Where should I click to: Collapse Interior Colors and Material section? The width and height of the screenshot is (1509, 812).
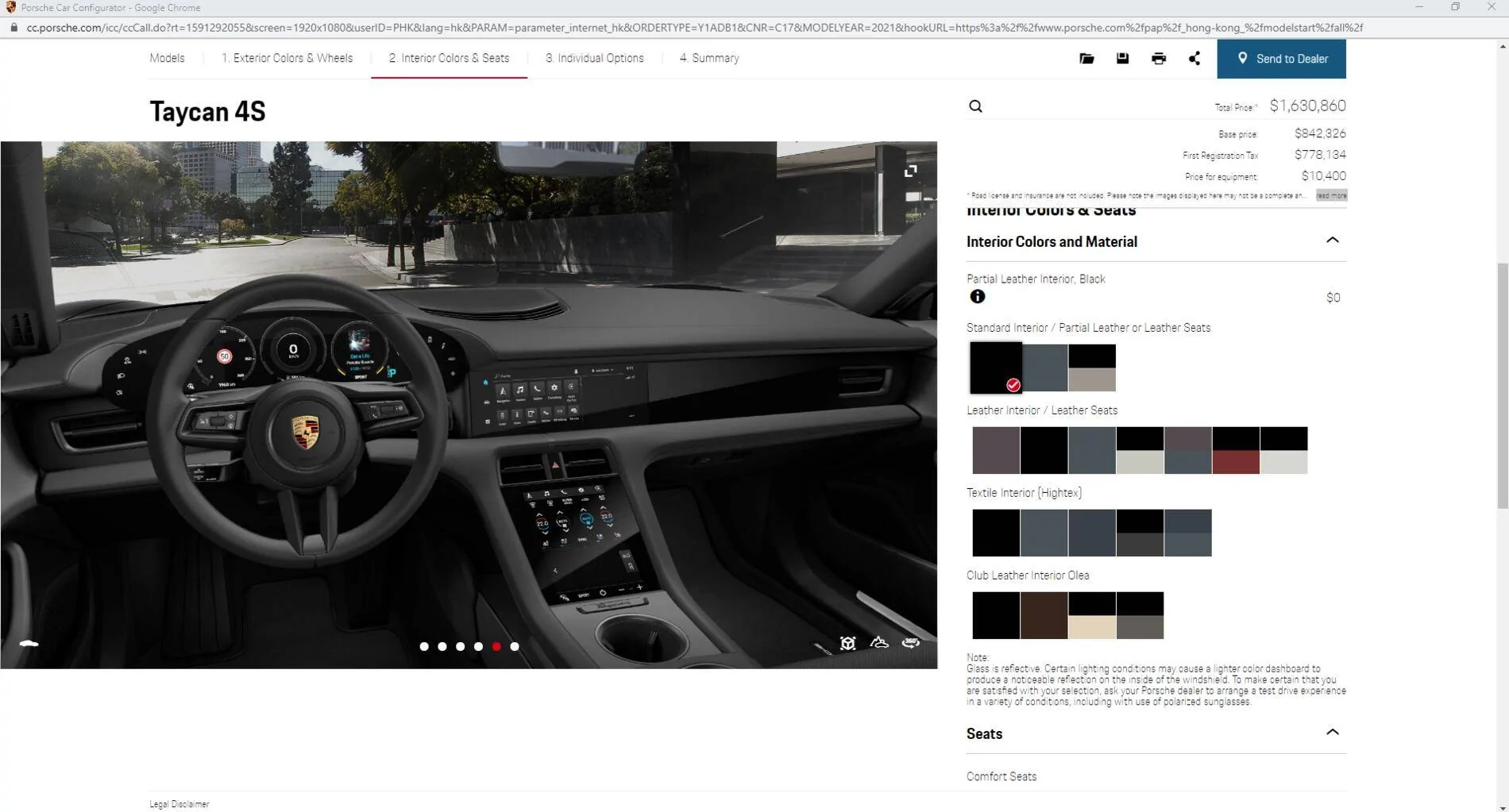(x=1333, y=241)
